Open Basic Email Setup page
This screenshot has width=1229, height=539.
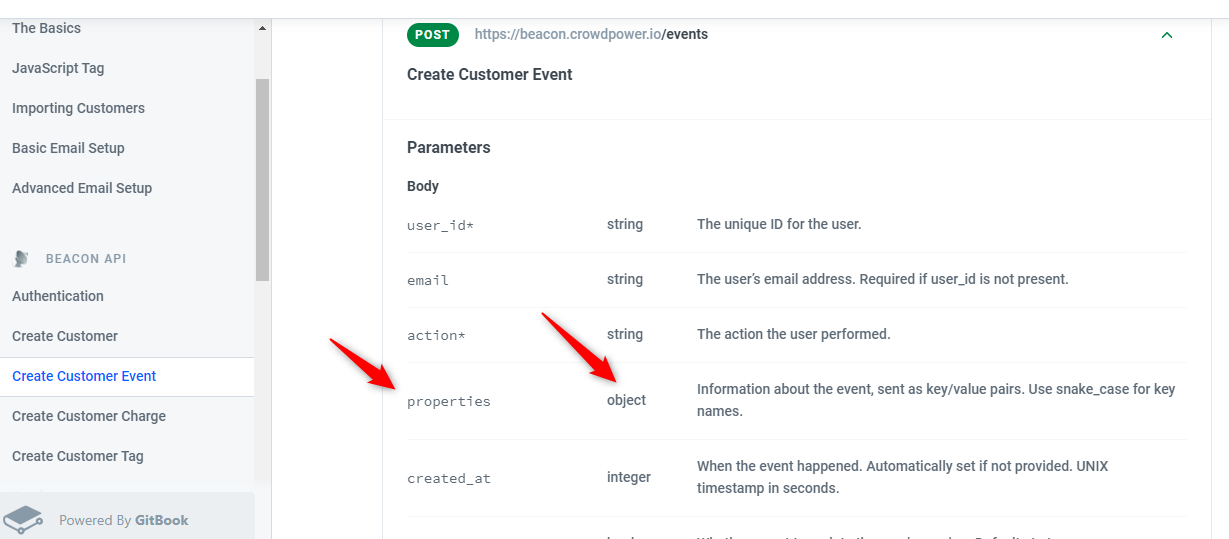click(x=68, y=148)
